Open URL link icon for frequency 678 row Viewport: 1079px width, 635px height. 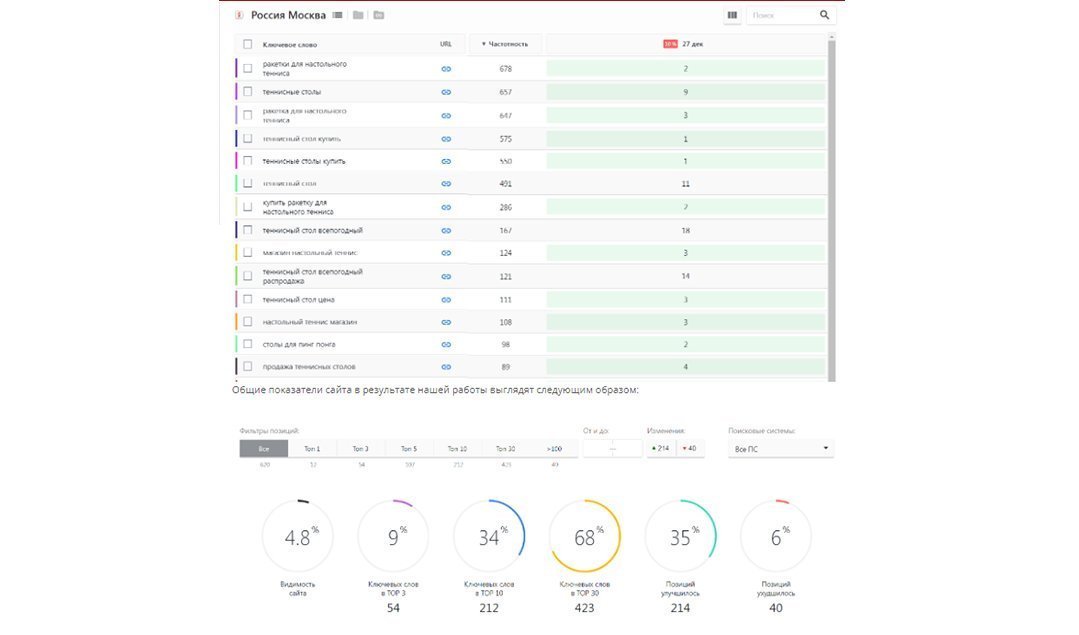446,69
